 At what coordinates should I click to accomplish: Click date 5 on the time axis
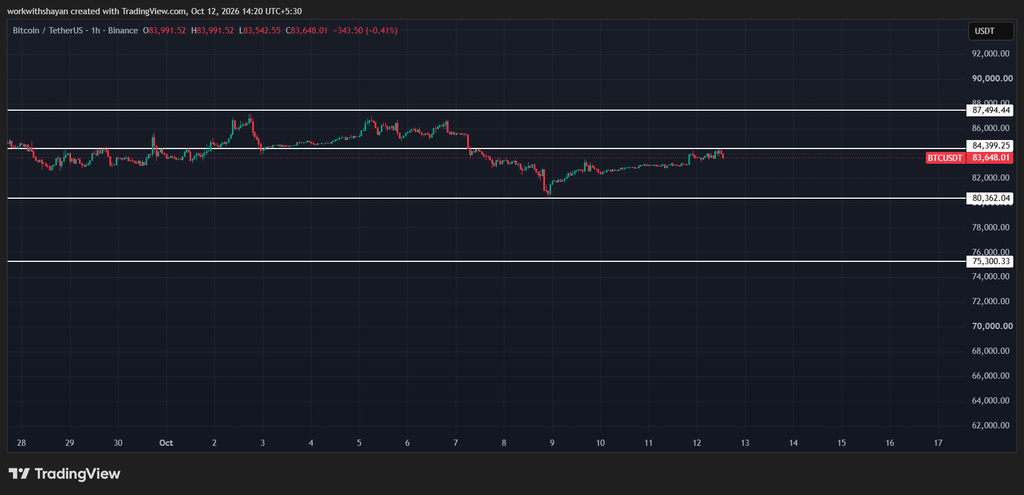click(359, 443)
